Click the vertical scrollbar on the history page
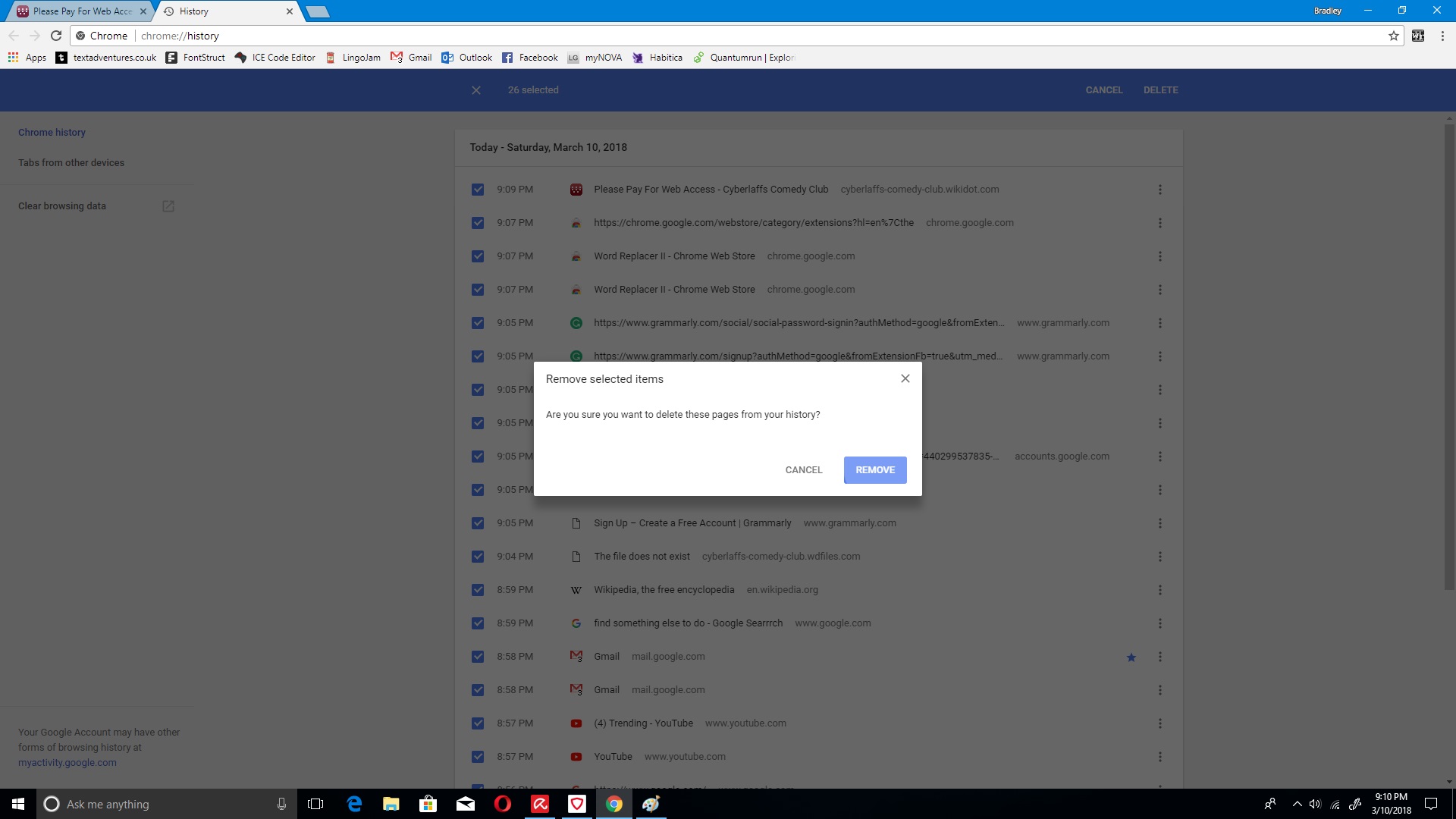The image size is (1456, 819). tap(1449, 356)
